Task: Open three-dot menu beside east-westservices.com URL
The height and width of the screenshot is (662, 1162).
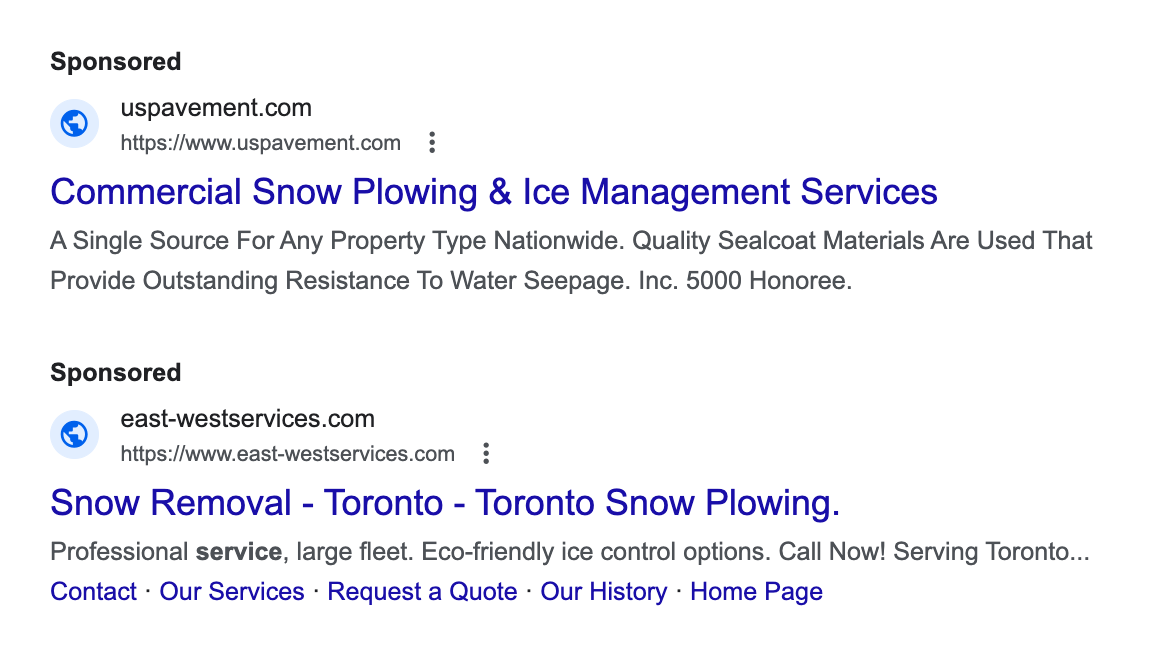Action: (486, 454)
